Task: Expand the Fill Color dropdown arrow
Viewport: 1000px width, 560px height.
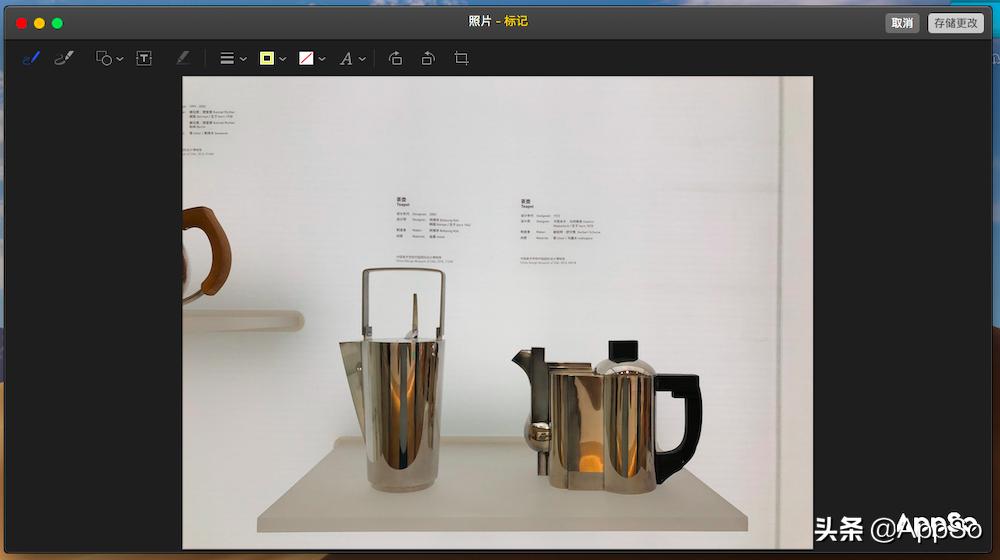Action: [x=322, y=60]
